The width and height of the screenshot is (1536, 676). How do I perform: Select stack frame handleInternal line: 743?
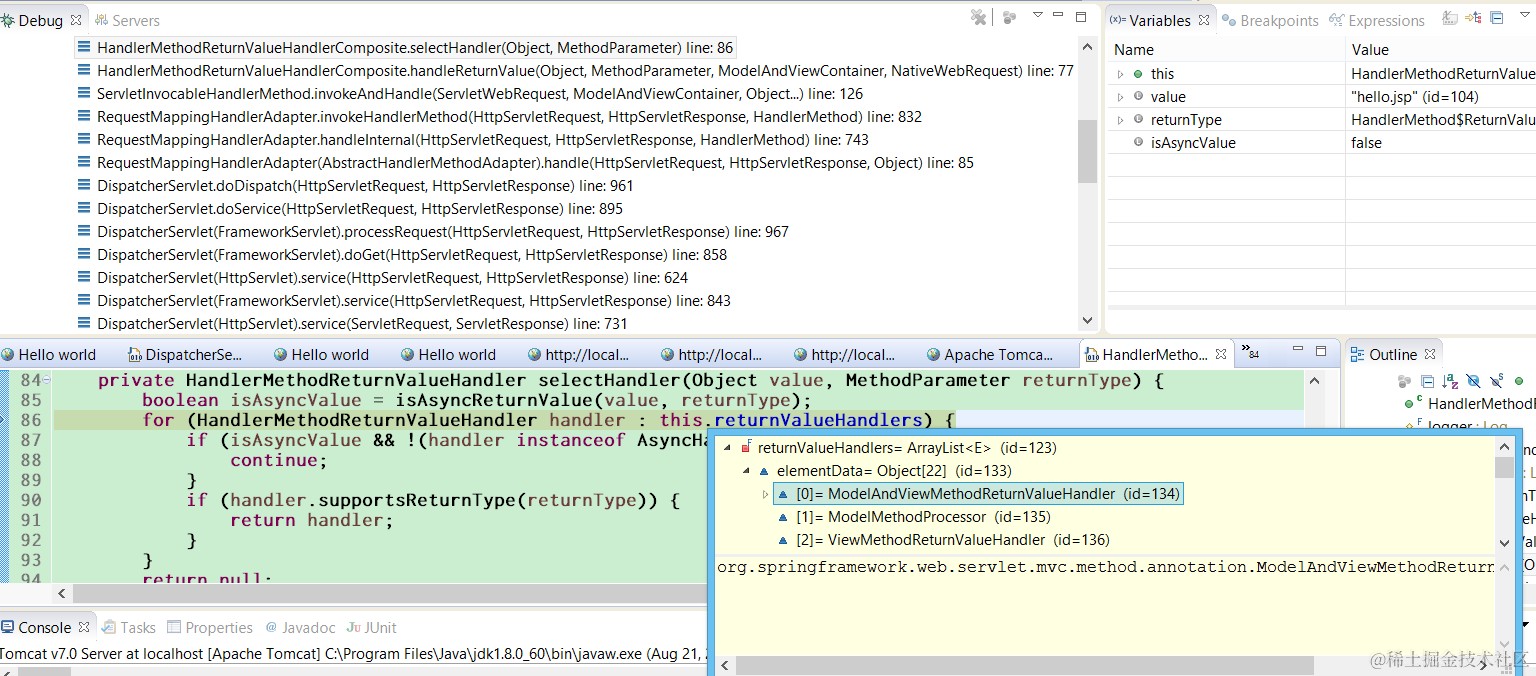[472, 140]
